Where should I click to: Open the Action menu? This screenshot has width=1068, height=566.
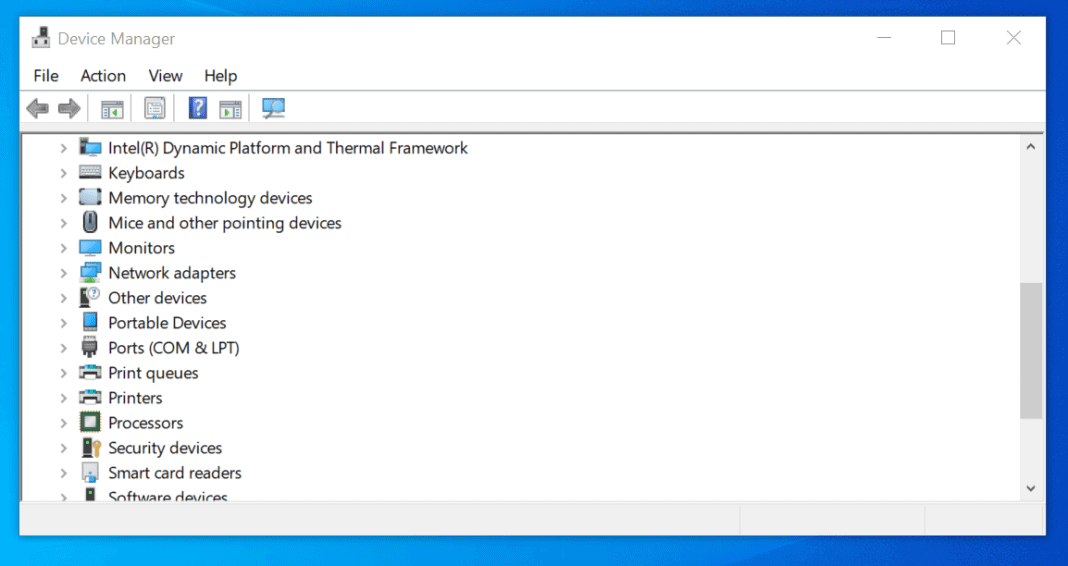click(103, 76)
